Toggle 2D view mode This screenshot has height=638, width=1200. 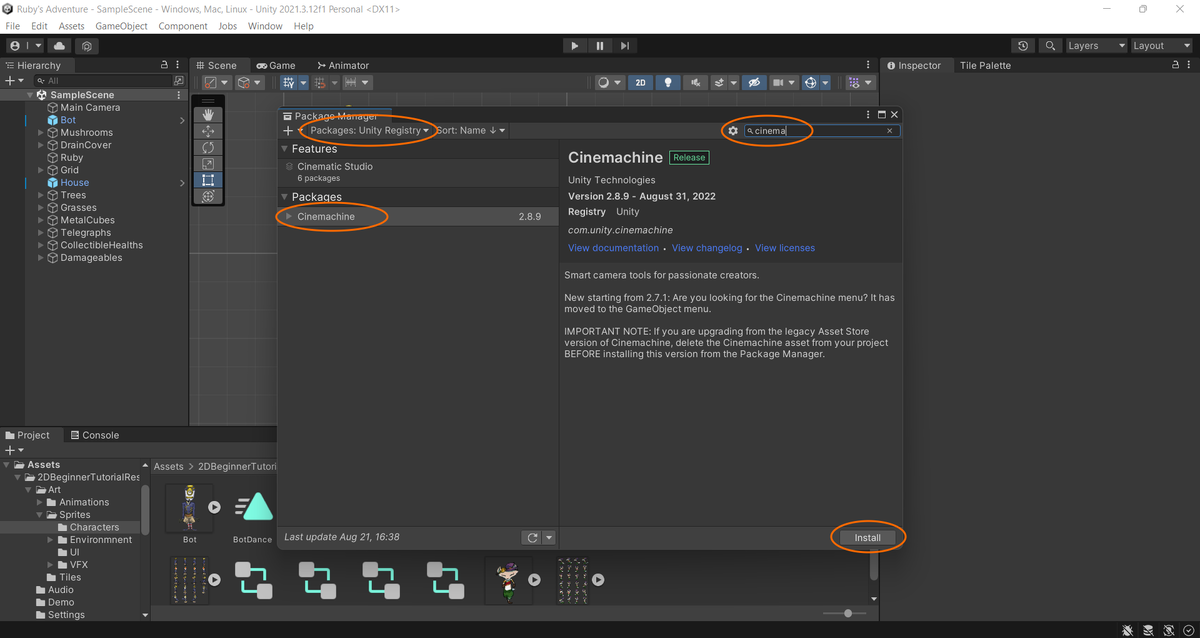coord(640,83)
